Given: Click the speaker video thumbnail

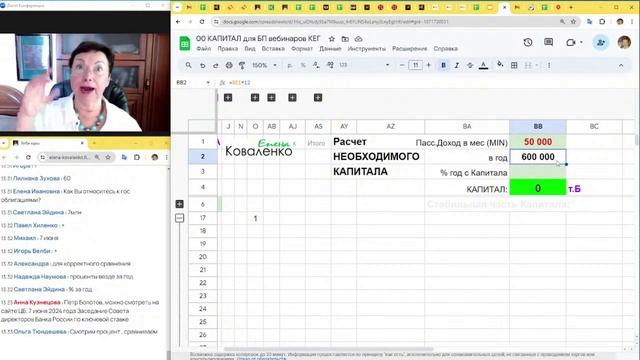Looking at the screenshot, I should point(85,82).
